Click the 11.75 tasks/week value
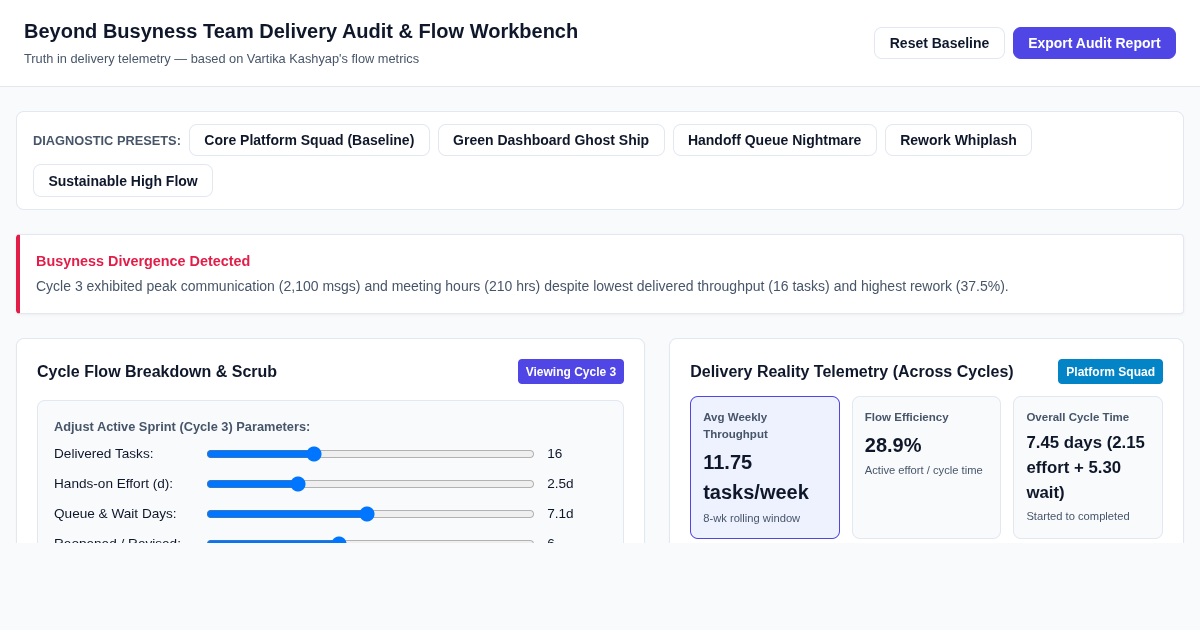The height and width of the screenshot is (630, 1200). point(756,477)
